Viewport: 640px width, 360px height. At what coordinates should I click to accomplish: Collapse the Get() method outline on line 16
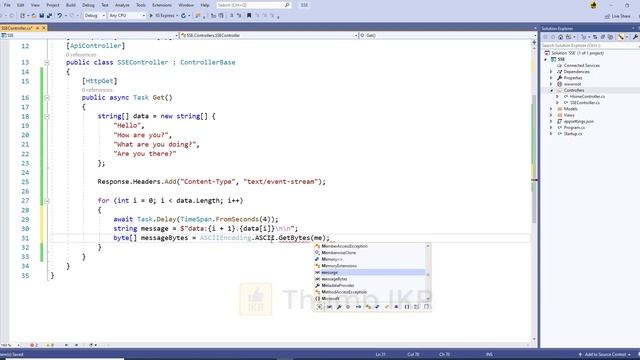[x=47, y=98]
